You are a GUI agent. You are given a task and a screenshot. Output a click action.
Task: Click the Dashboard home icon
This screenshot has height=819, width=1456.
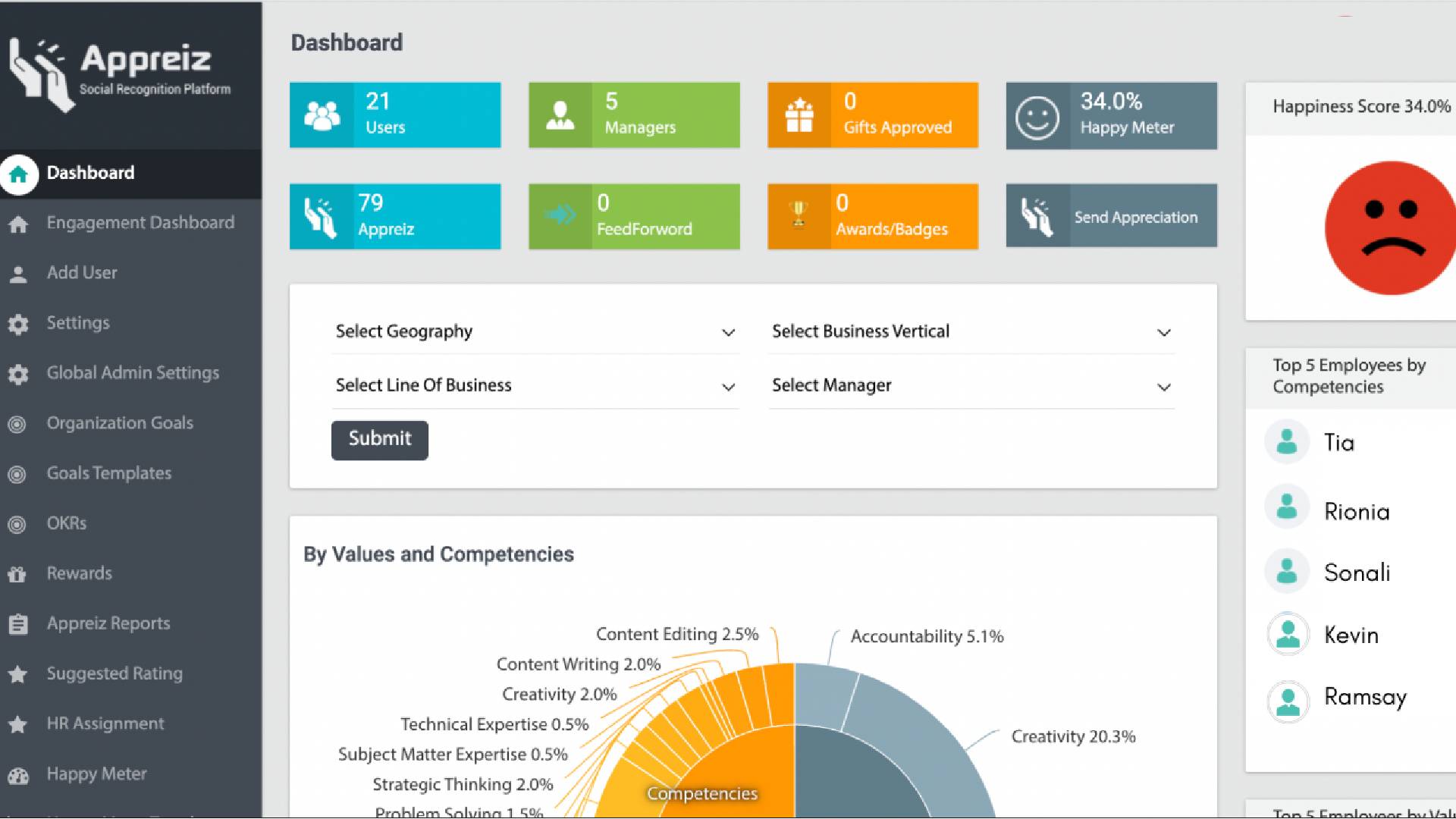click(x=19, y=174)
